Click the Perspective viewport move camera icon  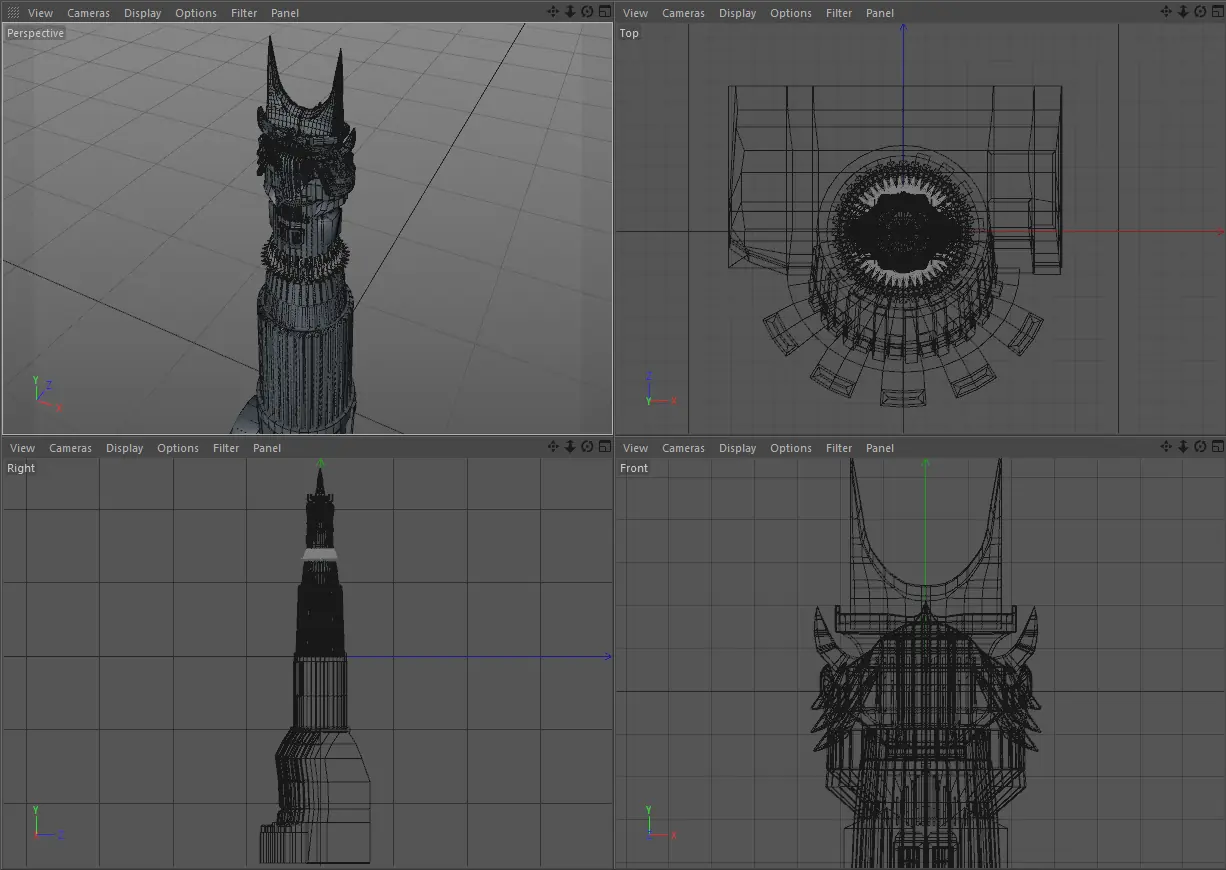[553, 12]
